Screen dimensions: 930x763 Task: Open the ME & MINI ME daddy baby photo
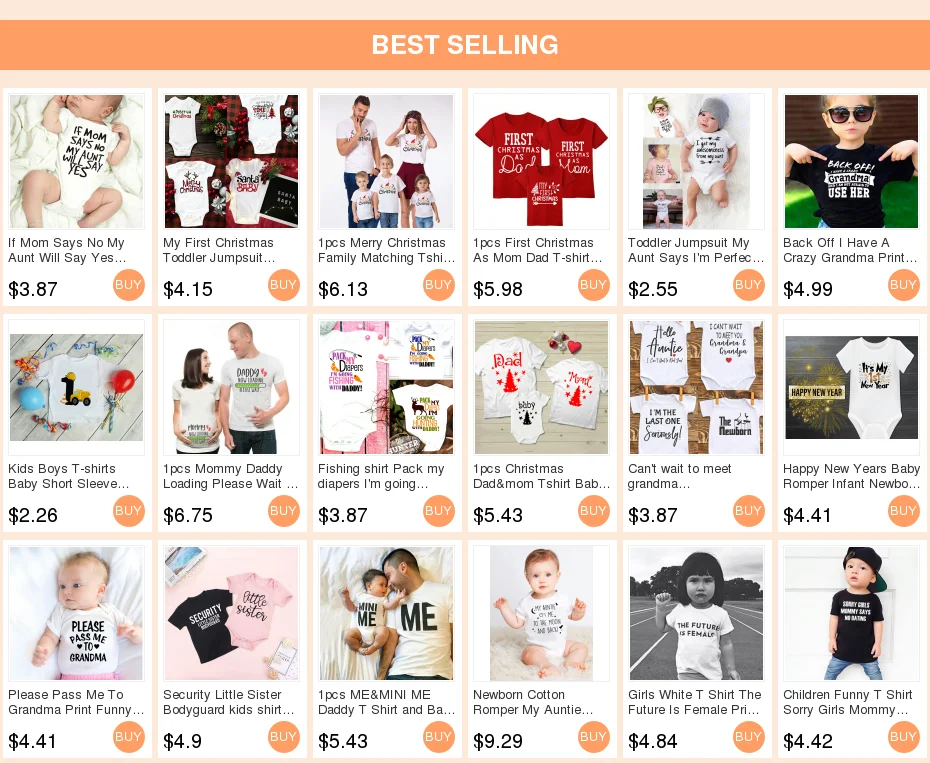click(x=386, y=613)
